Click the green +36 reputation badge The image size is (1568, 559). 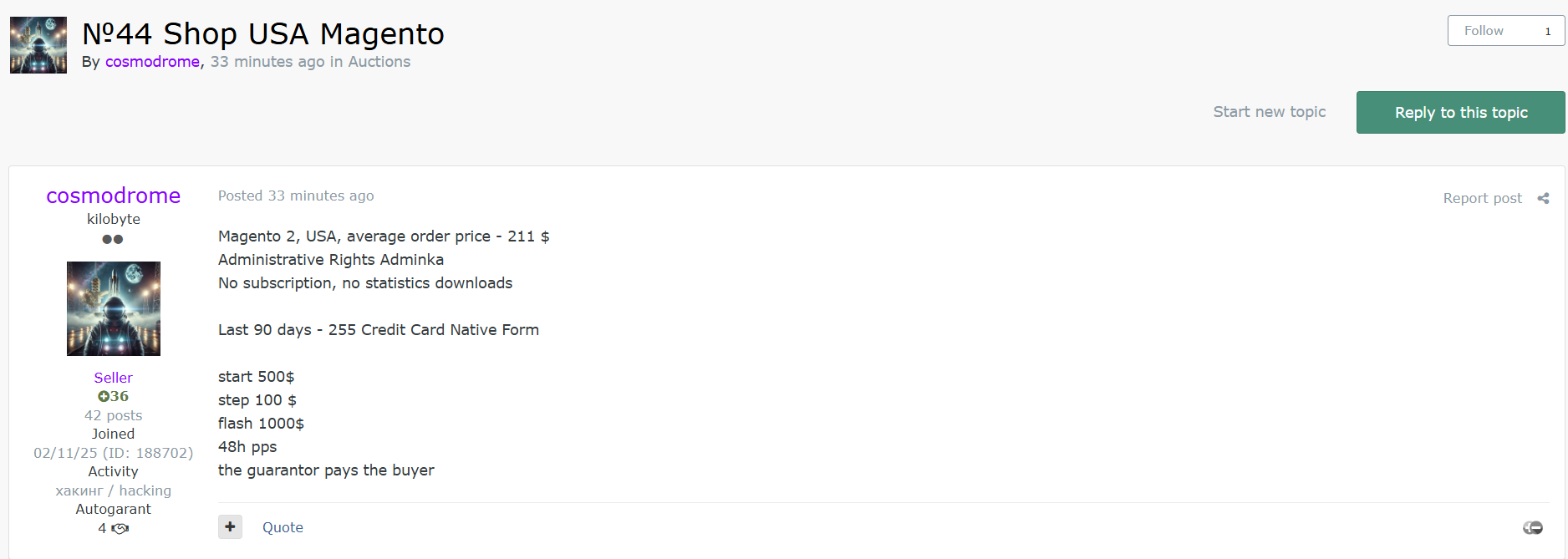tap(113, 396)
